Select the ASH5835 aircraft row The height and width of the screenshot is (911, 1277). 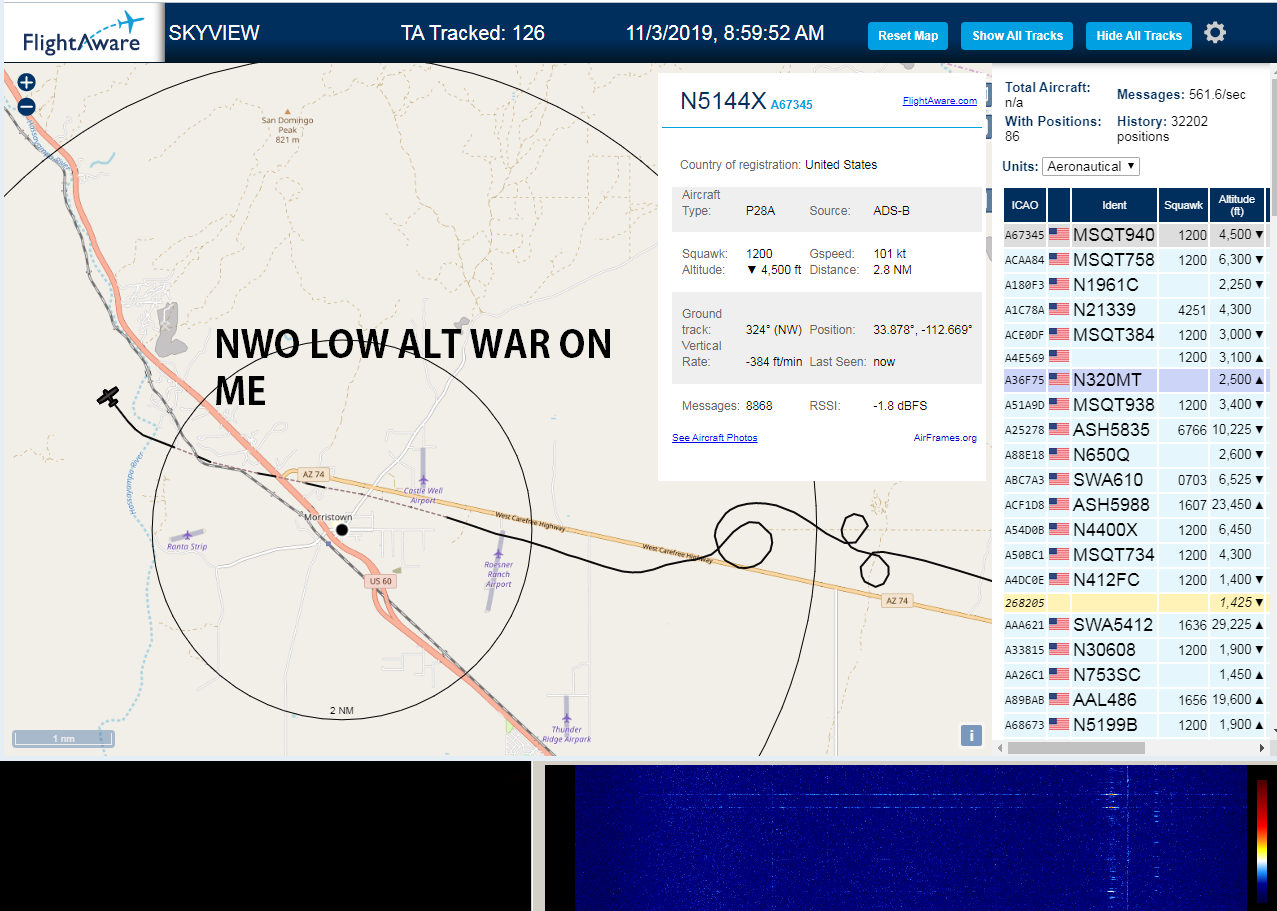coord(1135,430)
